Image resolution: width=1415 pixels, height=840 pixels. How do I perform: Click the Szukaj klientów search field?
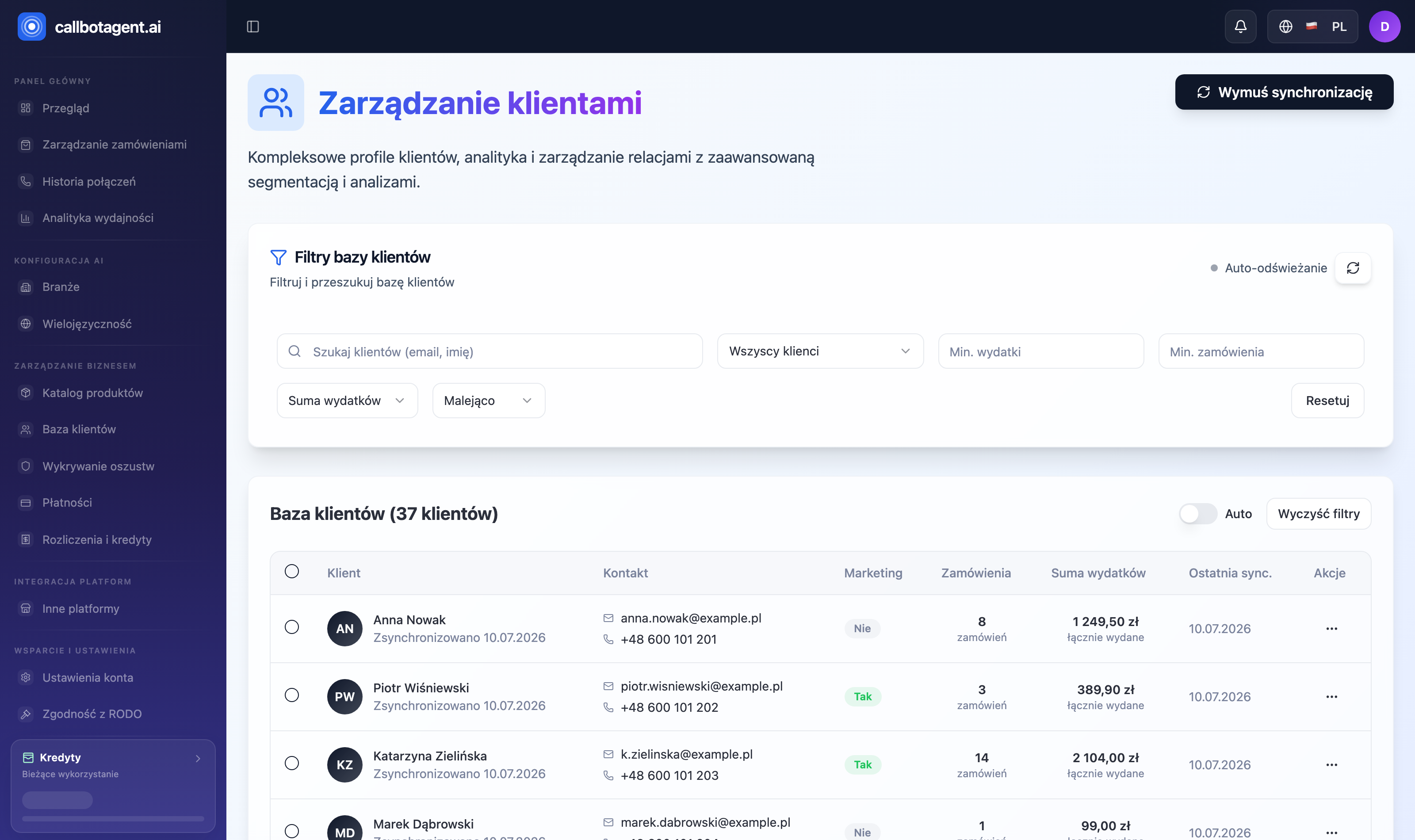pyautogui.click(x=490, y=351)
